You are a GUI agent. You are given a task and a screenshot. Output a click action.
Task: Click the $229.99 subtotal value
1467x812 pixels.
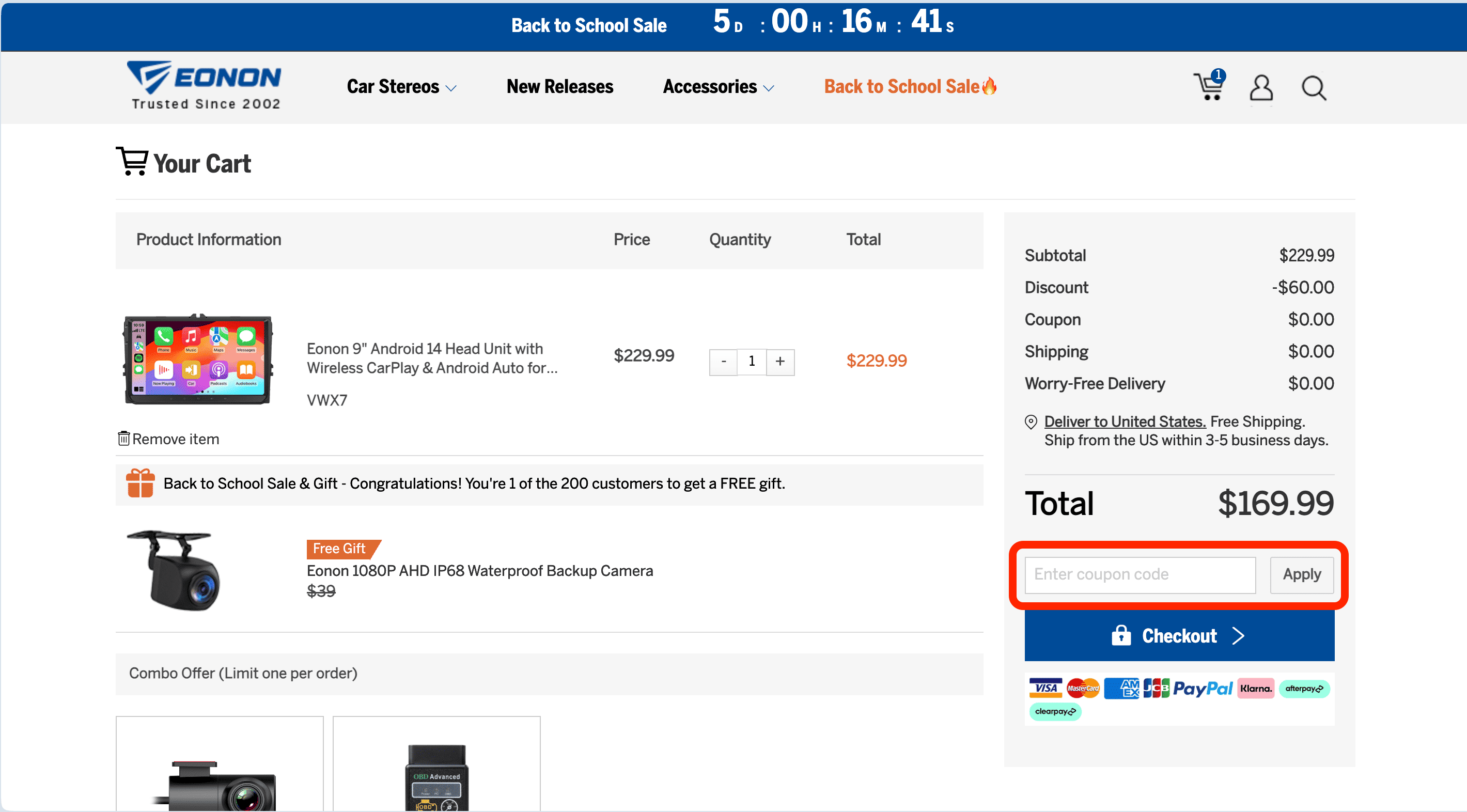[x=1306, y=255]
